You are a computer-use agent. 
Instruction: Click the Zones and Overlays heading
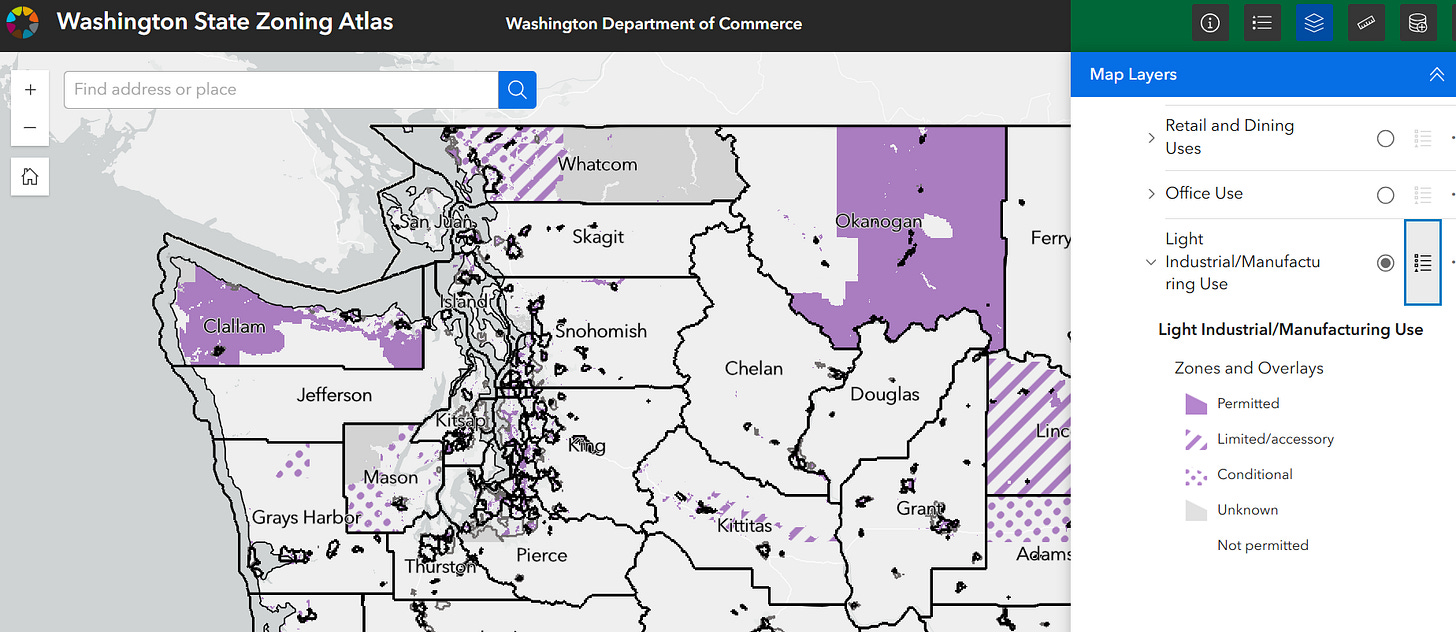pos(1248,368)
